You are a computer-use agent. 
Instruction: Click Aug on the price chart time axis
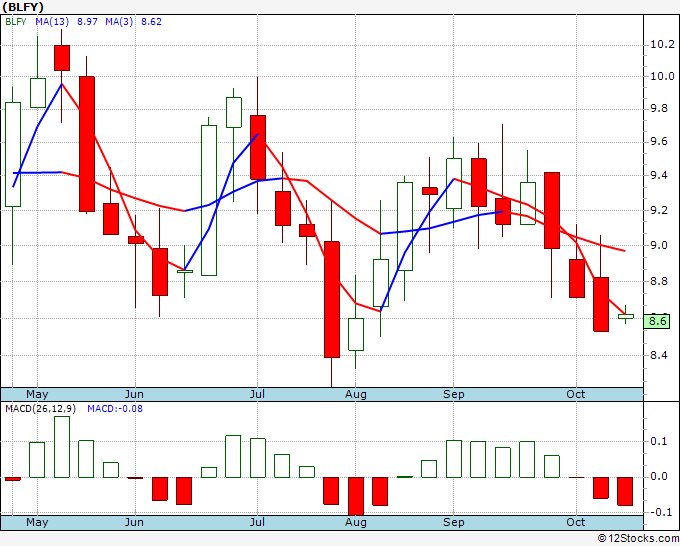(356, 394)
